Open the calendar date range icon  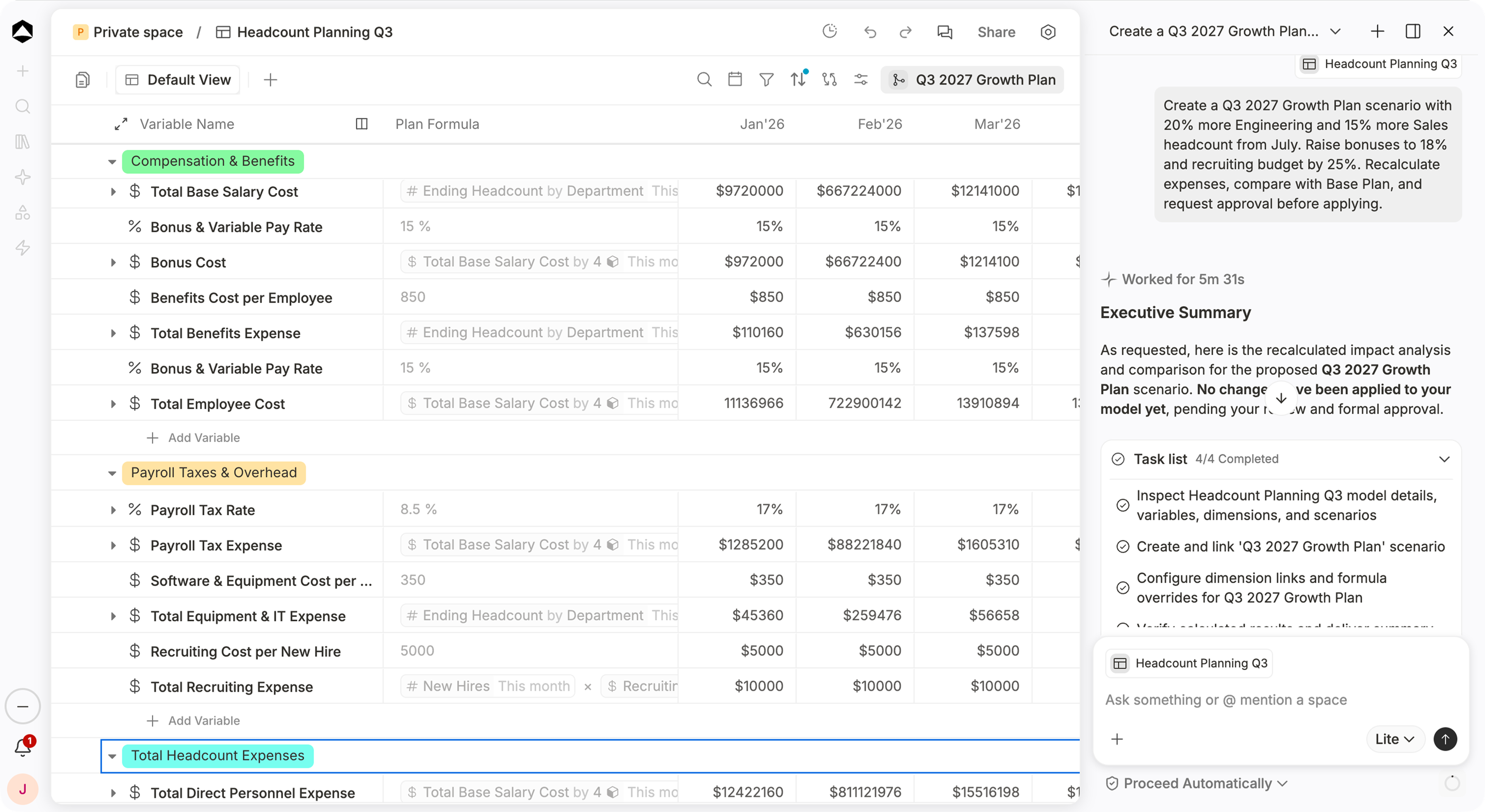coord(735,79)
